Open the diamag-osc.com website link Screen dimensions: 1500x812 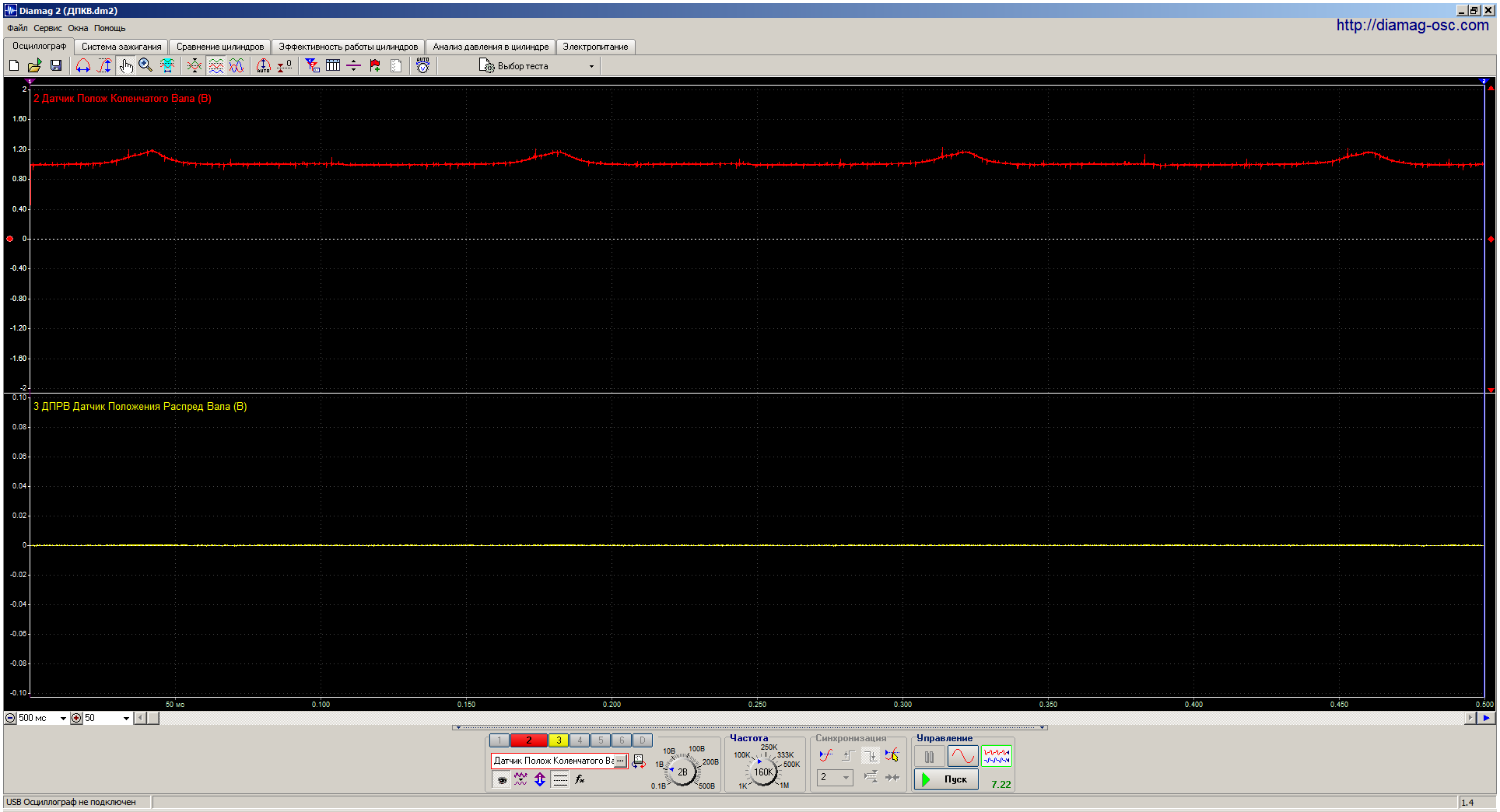click(x=1412, y=25)
